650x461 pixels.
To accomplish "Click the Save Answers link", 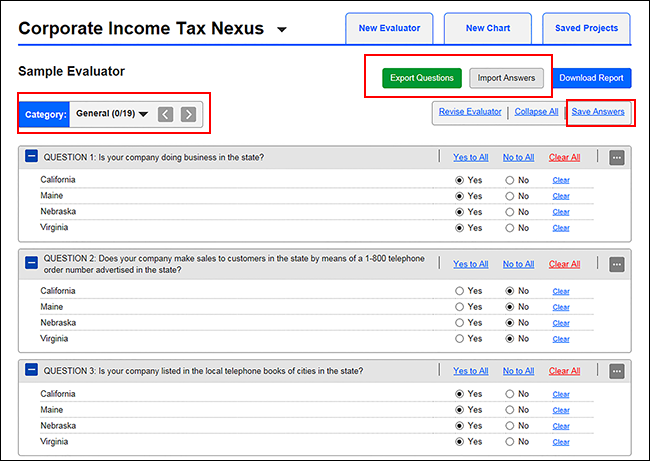I will 598,112.
